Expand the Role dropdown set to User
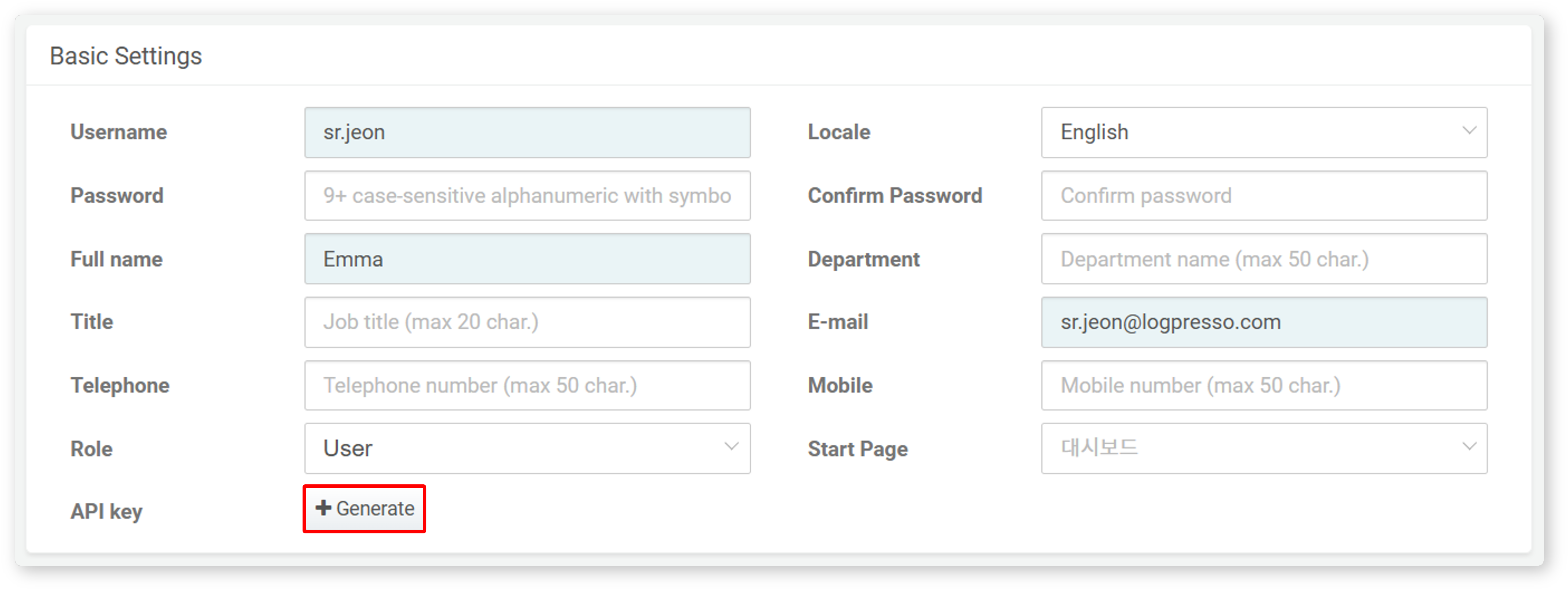The width and height of the screenshot is (1568, 590). pyautogui.click(x=527, y=449)
